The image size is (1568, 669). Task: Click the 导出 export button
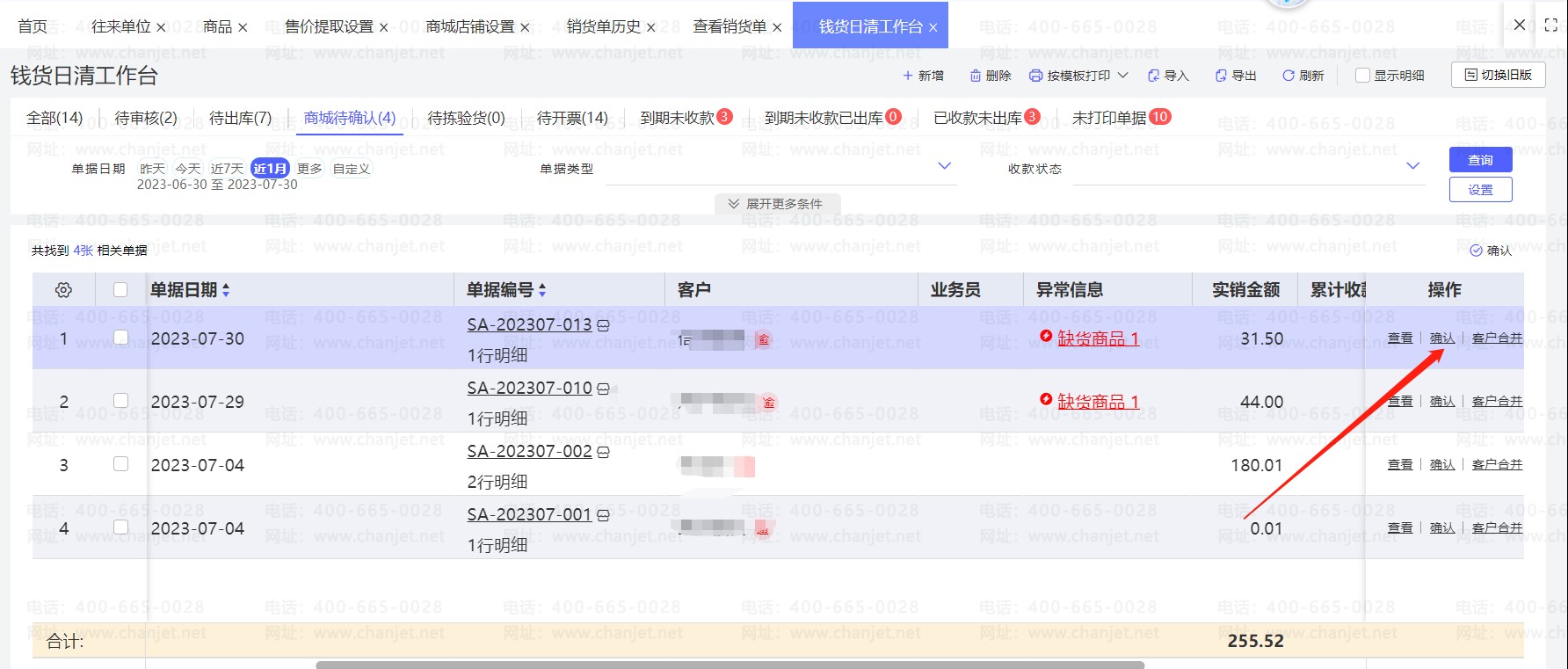pyautogui.click(x=1236, y=76)
